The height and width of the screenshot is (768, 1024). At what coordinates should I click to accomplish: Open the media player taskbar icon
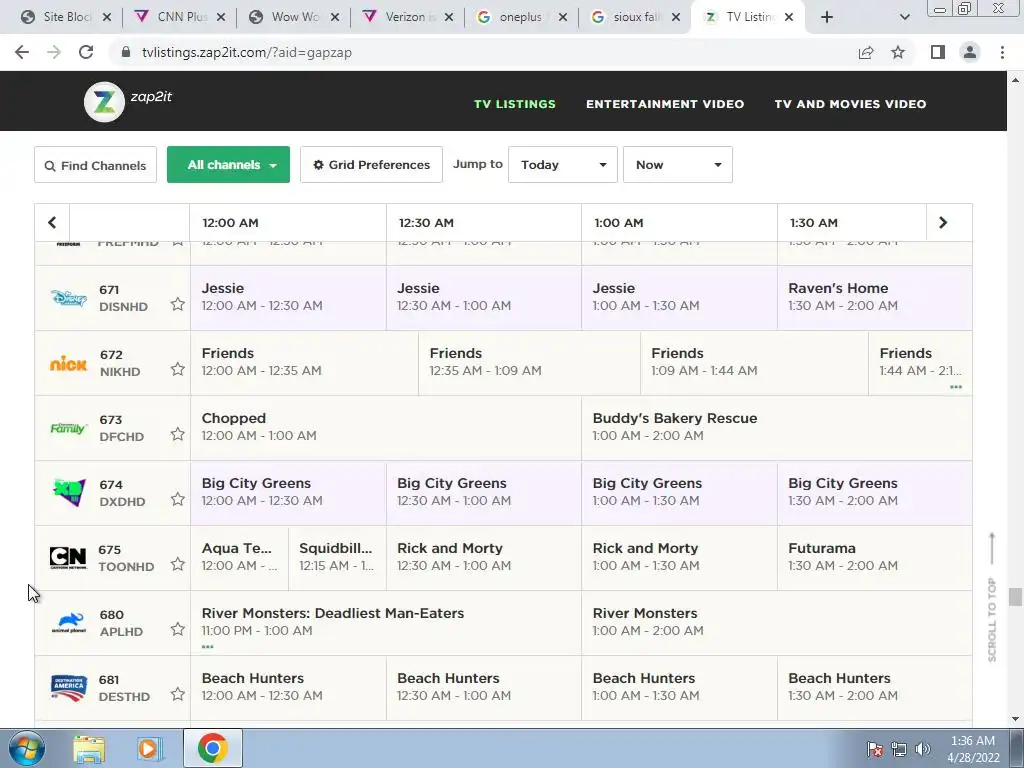click(149, 749)
